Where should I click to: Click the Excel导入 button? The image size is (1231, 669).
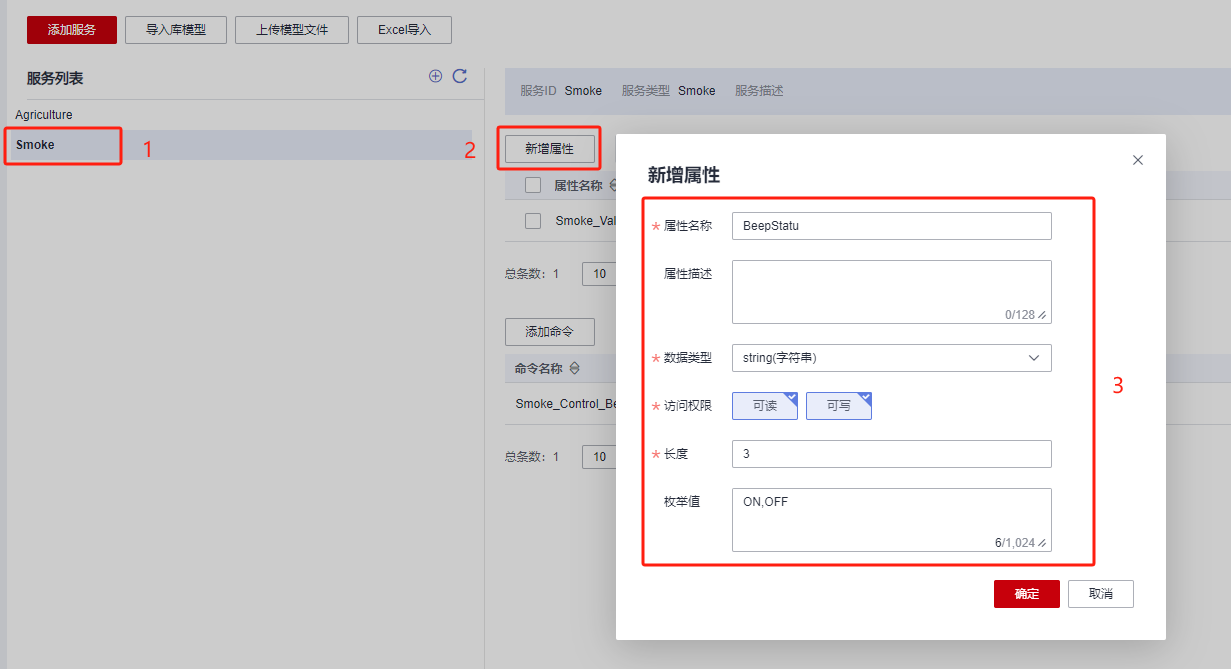click(404, 30)
